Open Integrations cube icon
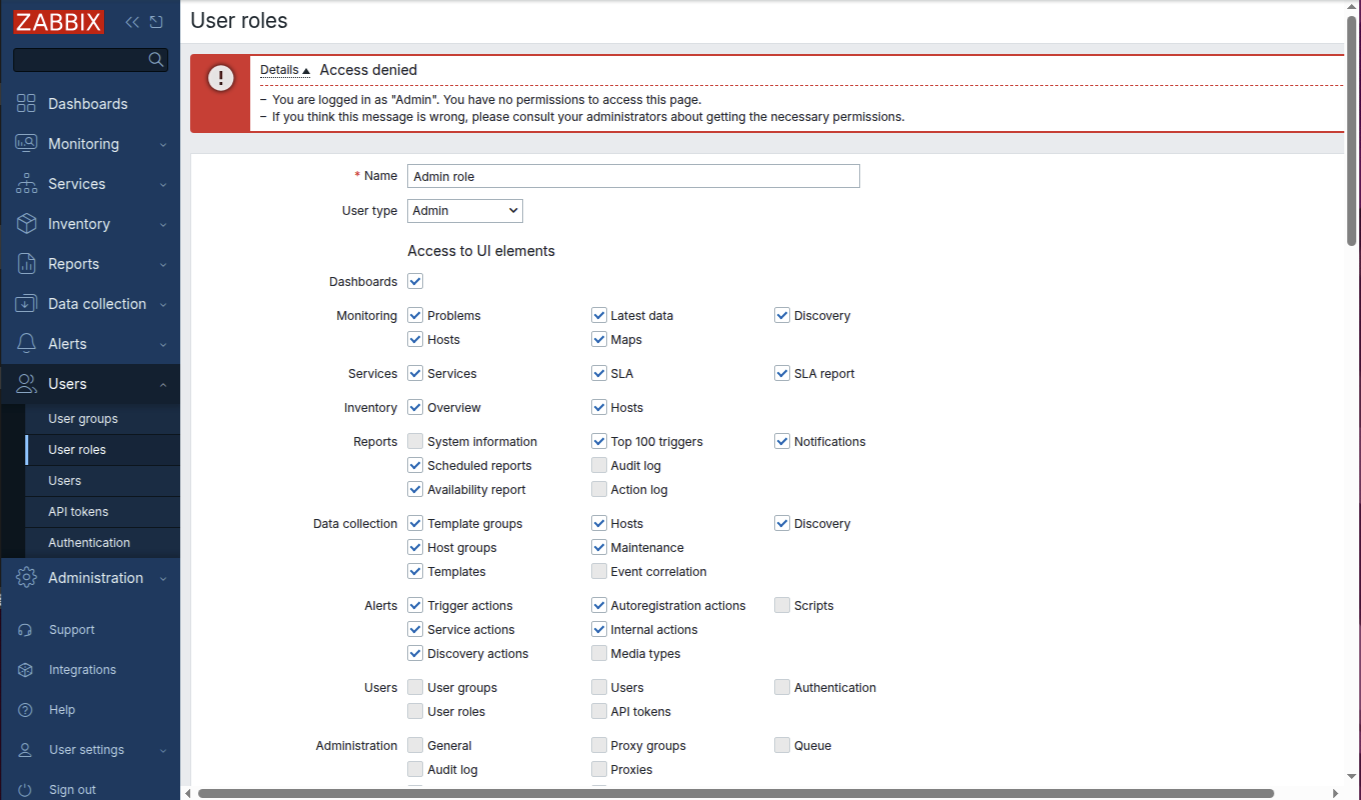This screenshot has width=1361, height=800. tap(26, 670)
